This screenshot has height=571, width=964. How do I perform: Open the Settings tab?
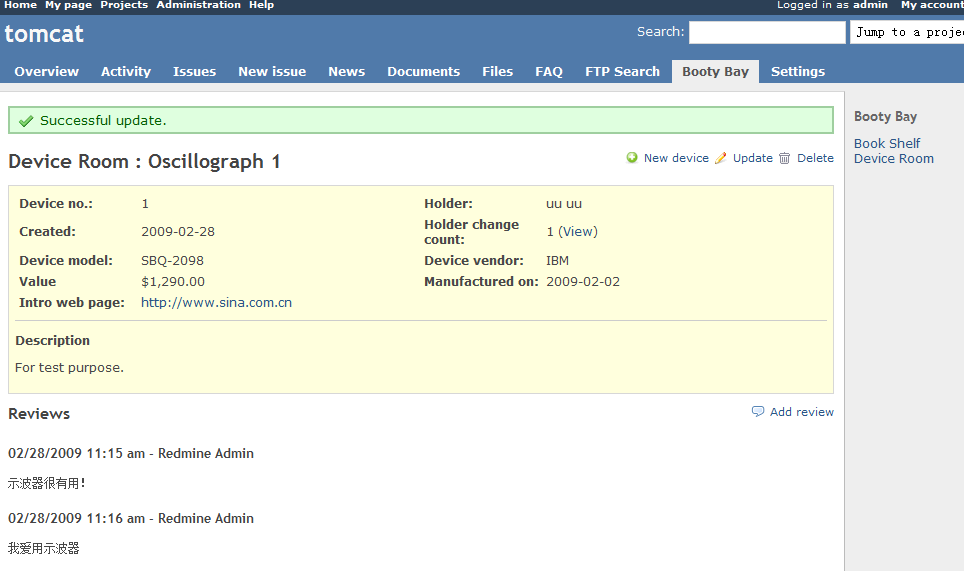pyautogui.click(x=797, y=72)
